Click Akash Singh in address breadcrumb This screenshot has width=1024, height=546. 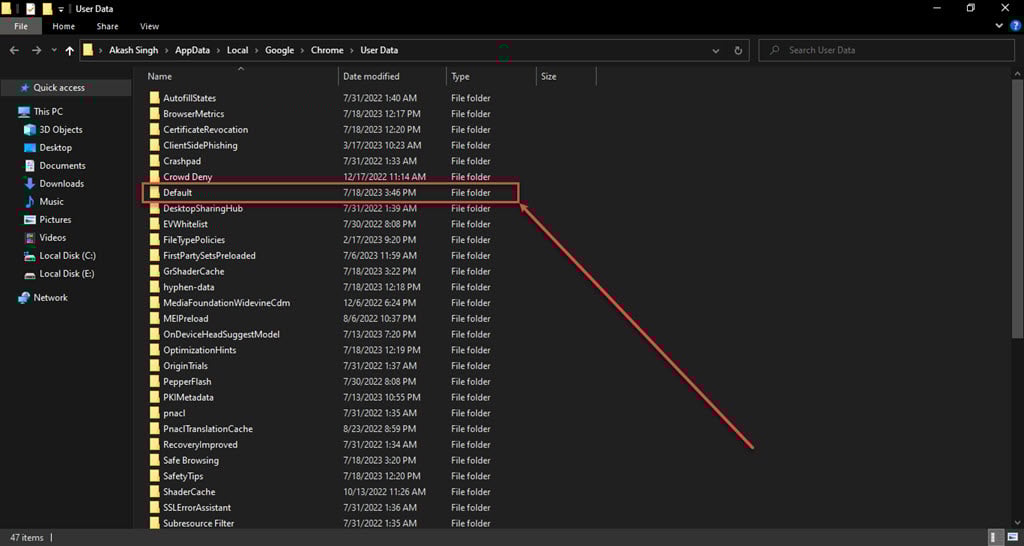(135, 50)
